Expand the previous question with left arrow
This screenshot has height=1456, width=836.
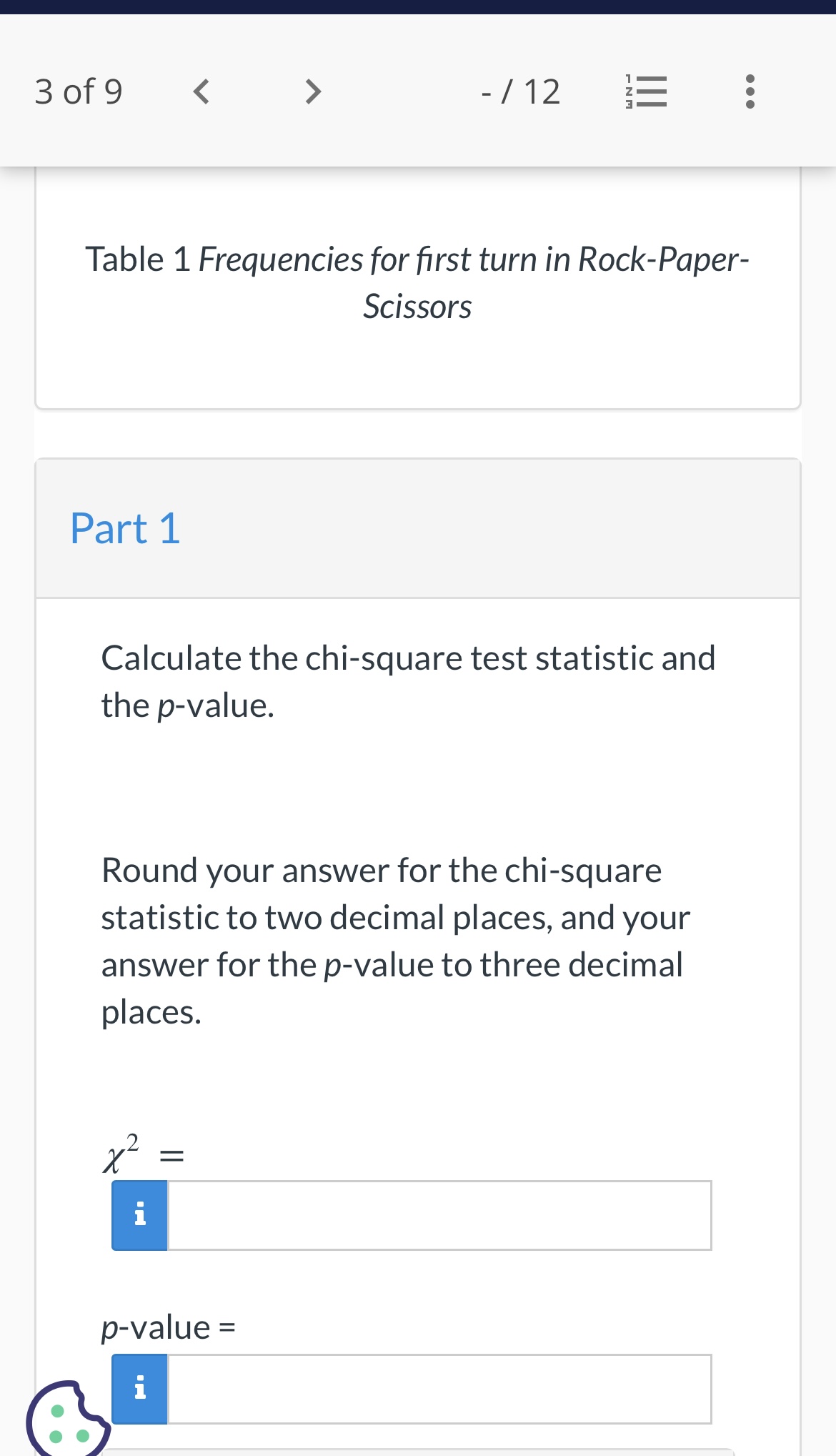[x=201, y=91]
